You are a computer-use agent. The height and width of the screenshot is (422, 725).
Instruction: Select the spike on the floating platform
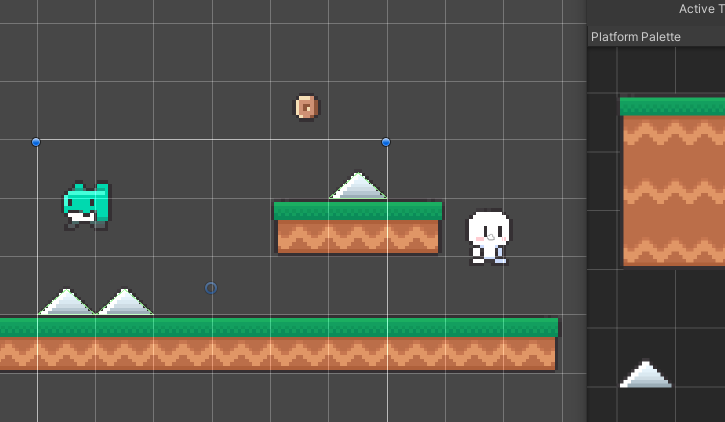pyautogui.click(x=358, y=186)
